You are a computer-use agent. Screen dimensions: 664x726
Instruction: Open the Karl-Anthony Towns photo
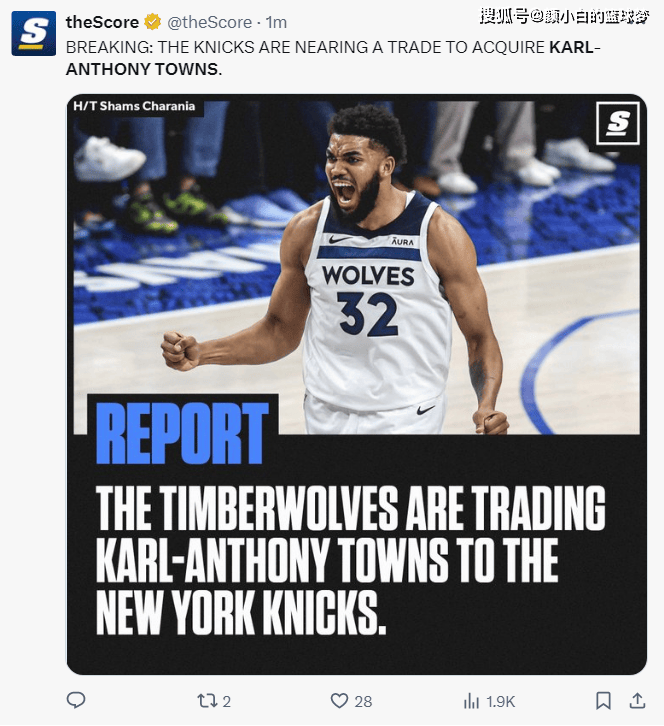tap(357, 264)
